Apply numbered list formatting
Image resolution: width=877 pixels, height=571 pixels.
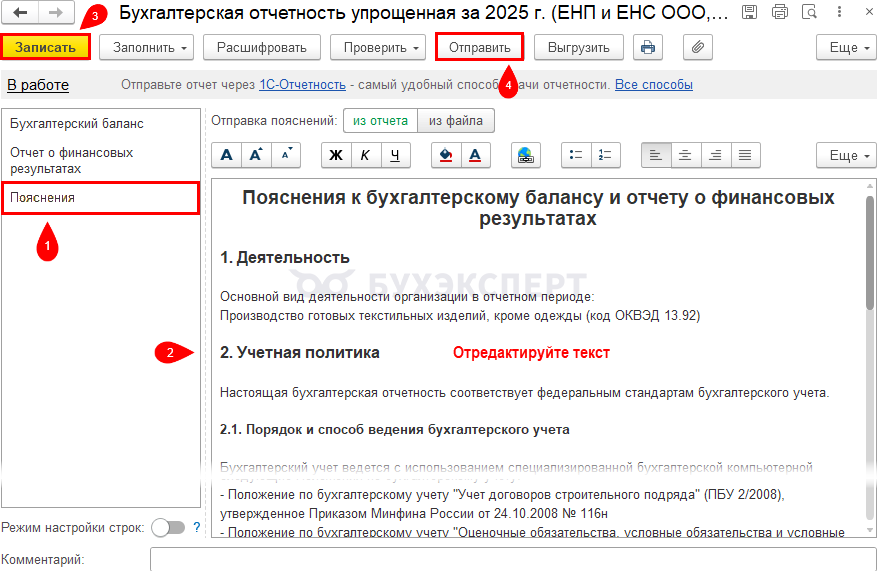click(605, 155)
